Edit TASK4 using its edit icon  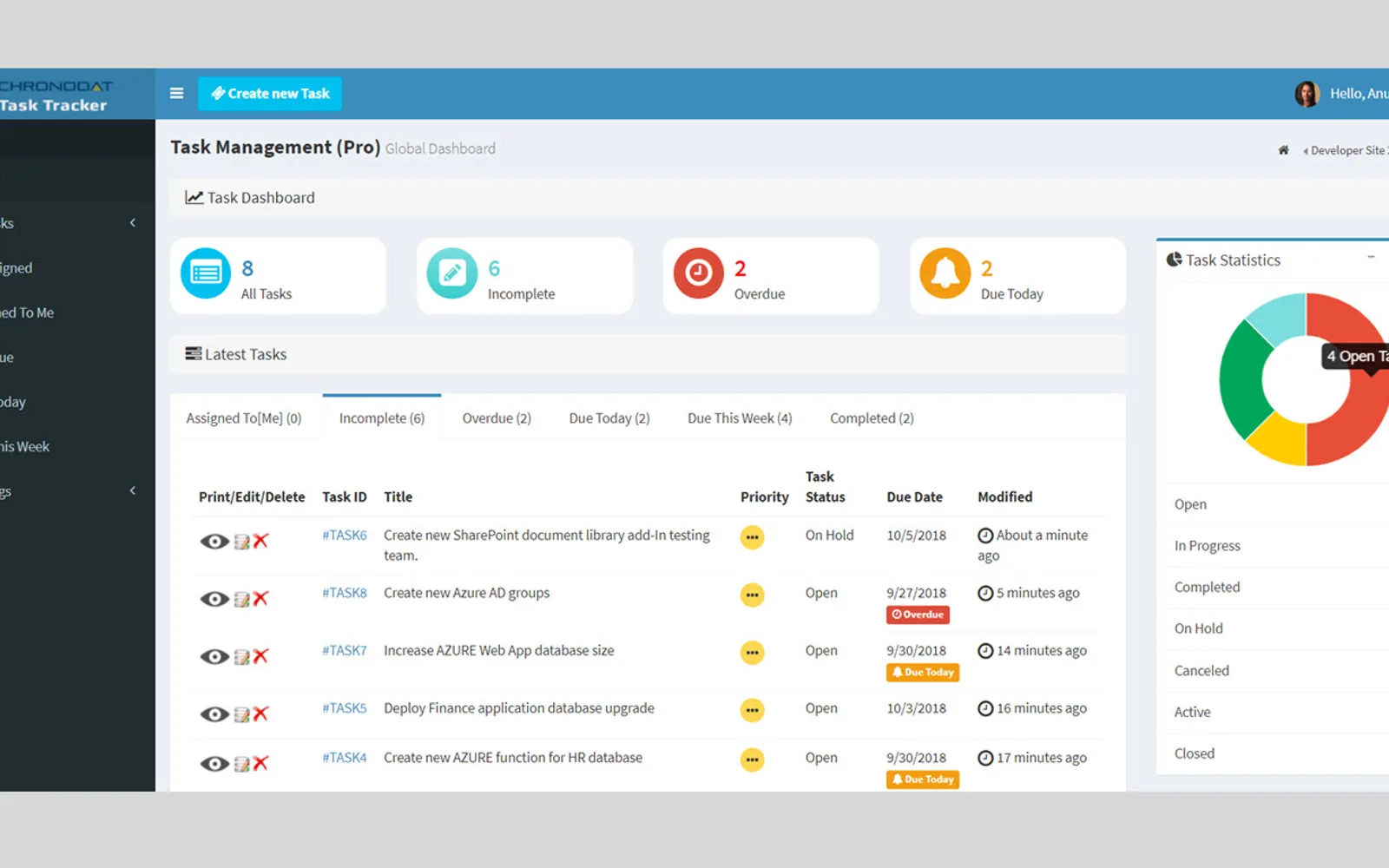[241, 764]
